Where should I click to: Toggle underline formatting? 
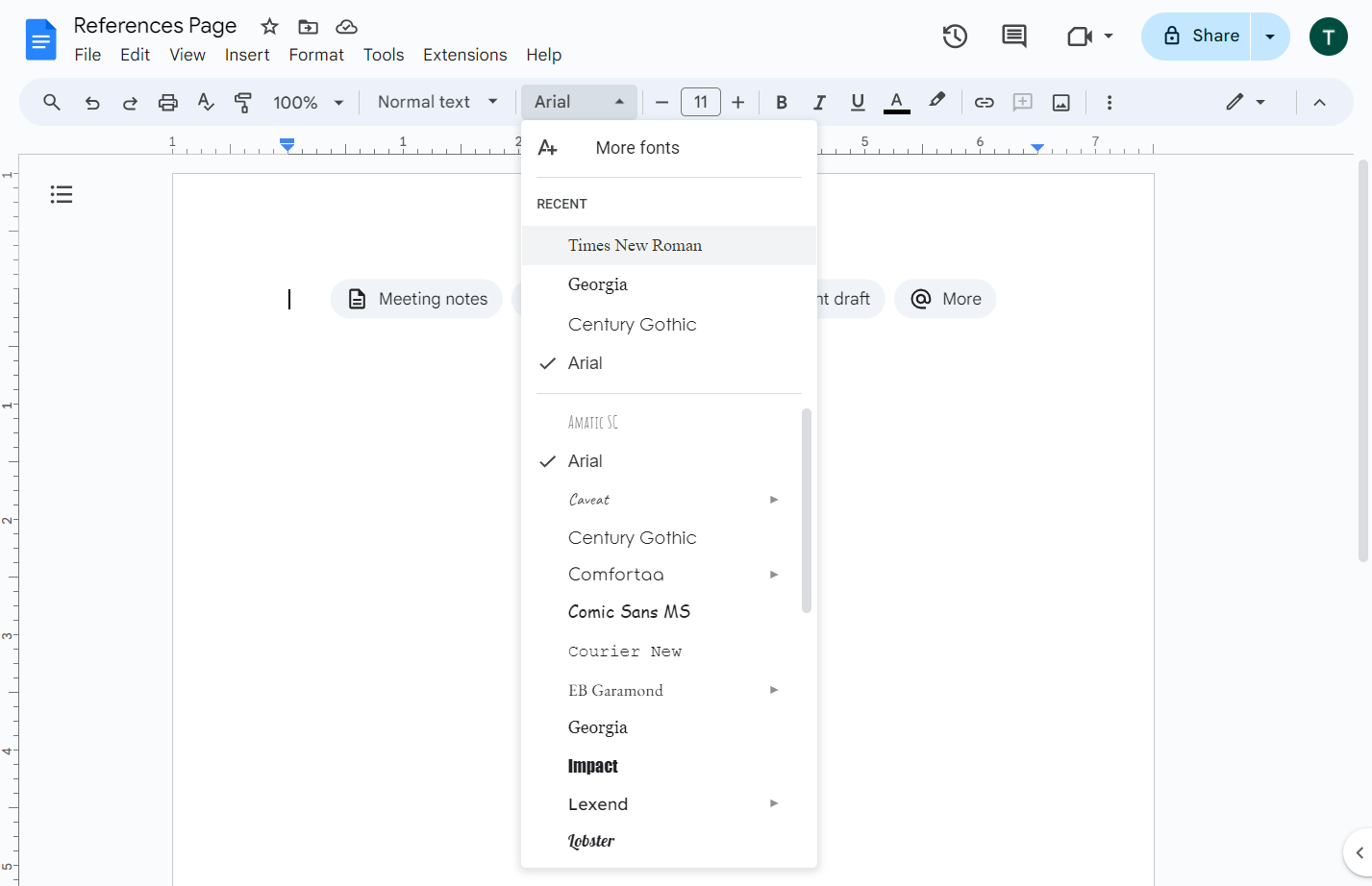coord(858,102)
